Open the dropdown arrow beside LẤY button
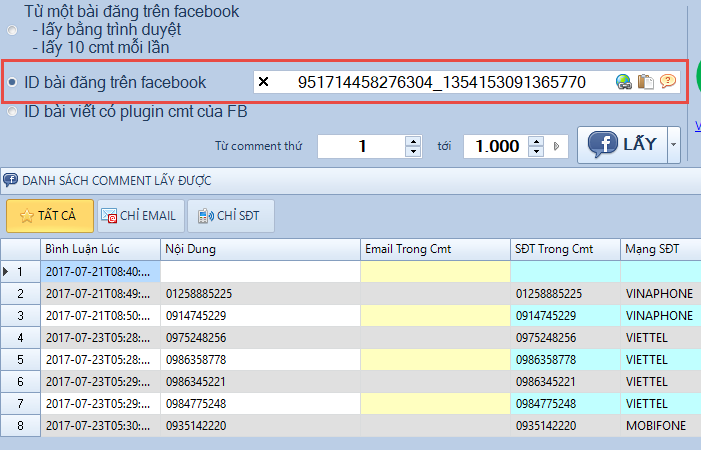The width and height of the screenshot is (701, 450). click(674, 145)
